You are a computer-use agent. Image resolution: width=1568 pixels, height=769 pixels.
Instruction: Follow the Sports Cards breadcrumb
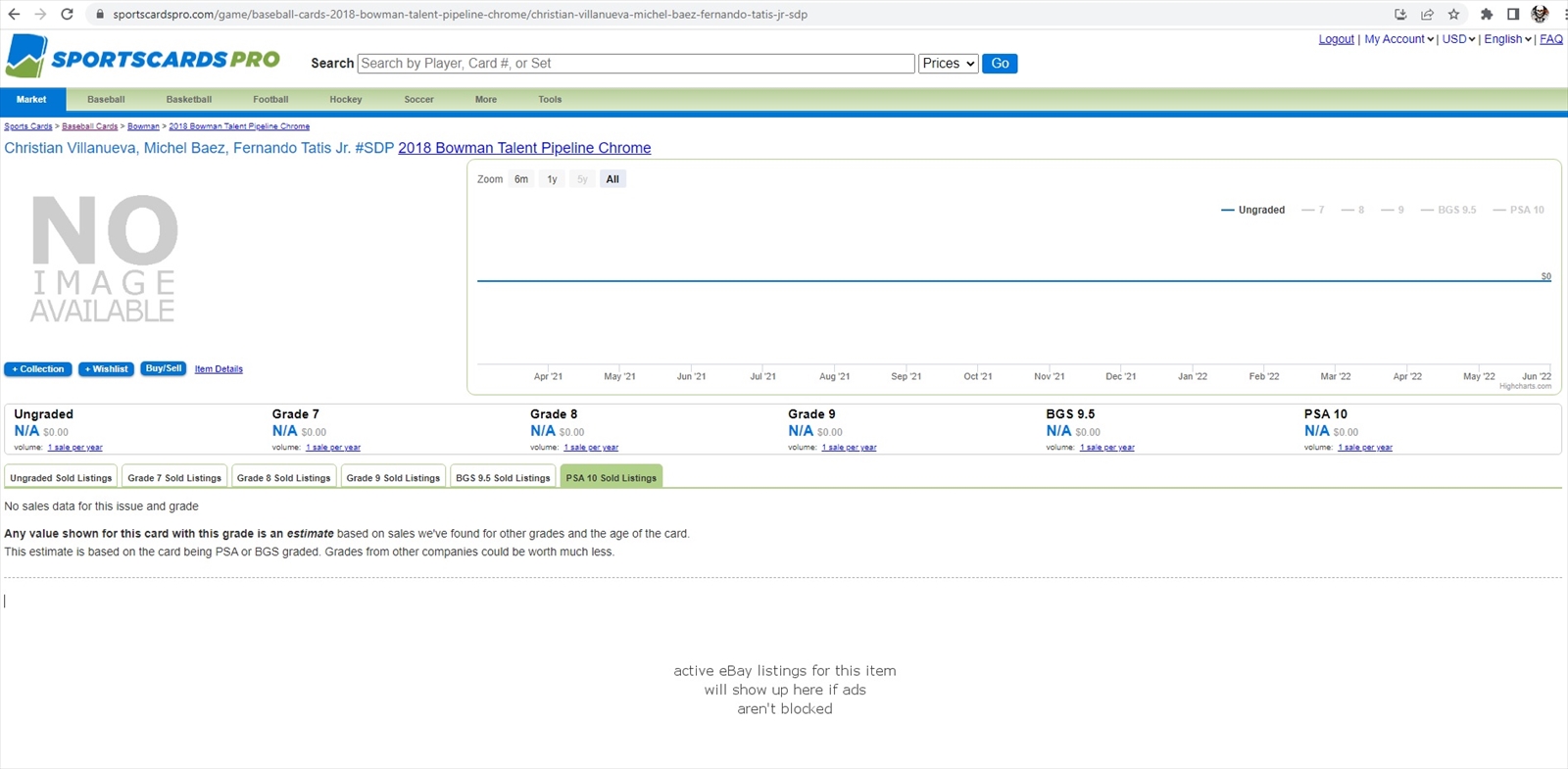pos(28,126)
